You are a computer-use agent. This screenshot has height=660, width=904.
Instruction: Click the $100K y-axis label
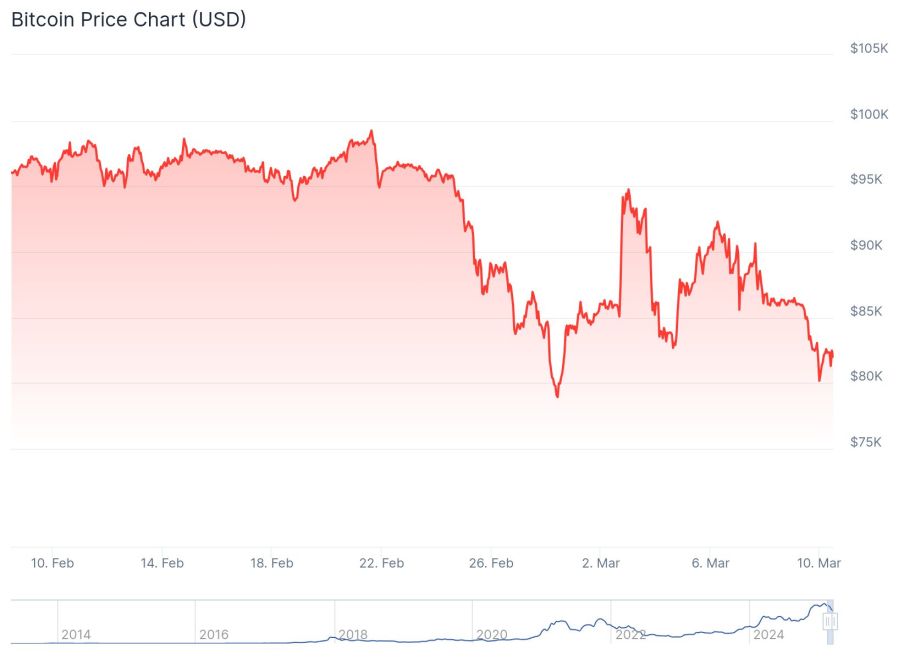click(x=867, y=114)
